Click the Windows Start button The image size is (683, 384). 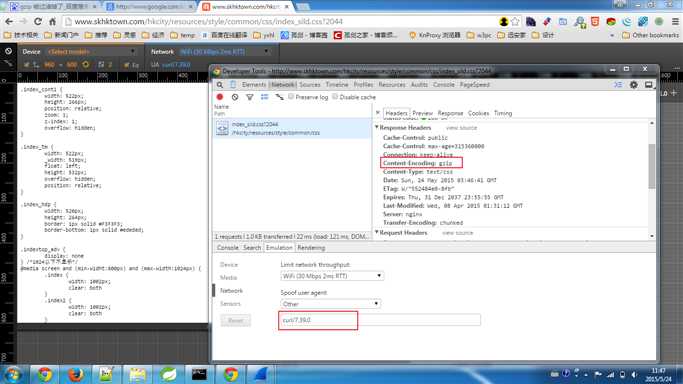click(x=12, y=375)
